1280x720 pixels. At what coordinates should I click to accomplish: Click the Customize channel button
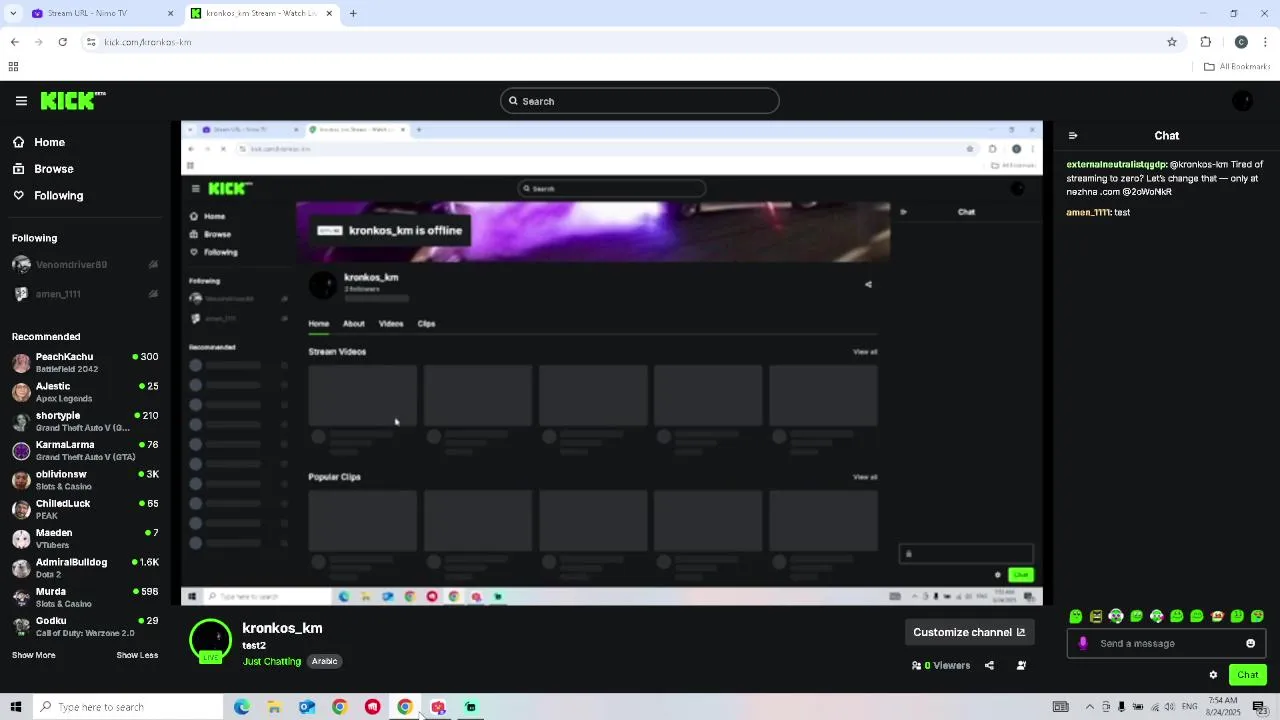pyautogui.click(x=969, y=632)
